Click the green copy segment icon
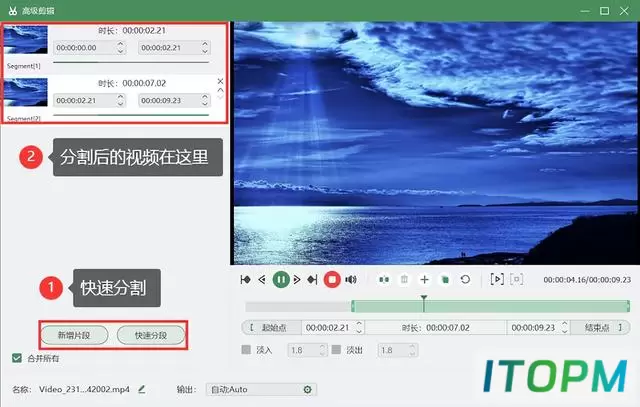The image size is (640, 407). pyautogui.click(x=445, y=280)
